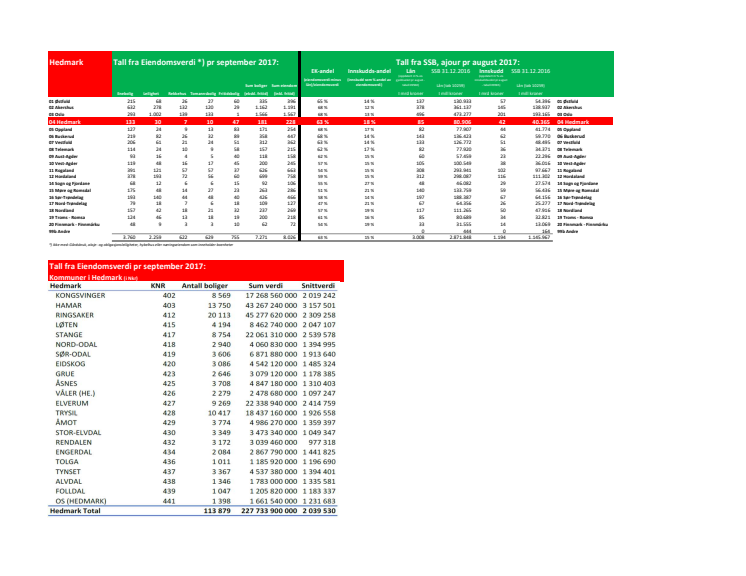Click the 'Sum verdi' column header
The width and height of the screenshot is (746, 576).
coord(265,286)
